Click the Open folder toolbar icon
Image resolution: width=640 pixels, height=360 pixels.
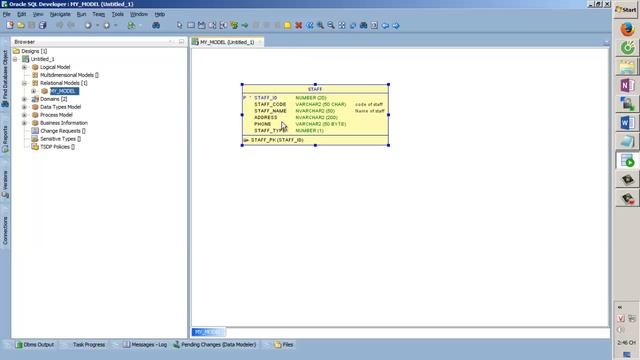pyautogui.click(x=21, y=25)
